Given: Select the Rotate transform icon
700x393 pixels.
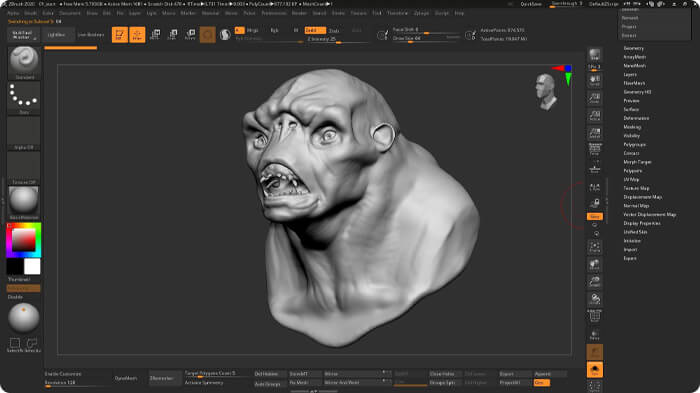Looking at the screenshot, I should point(190,35).
